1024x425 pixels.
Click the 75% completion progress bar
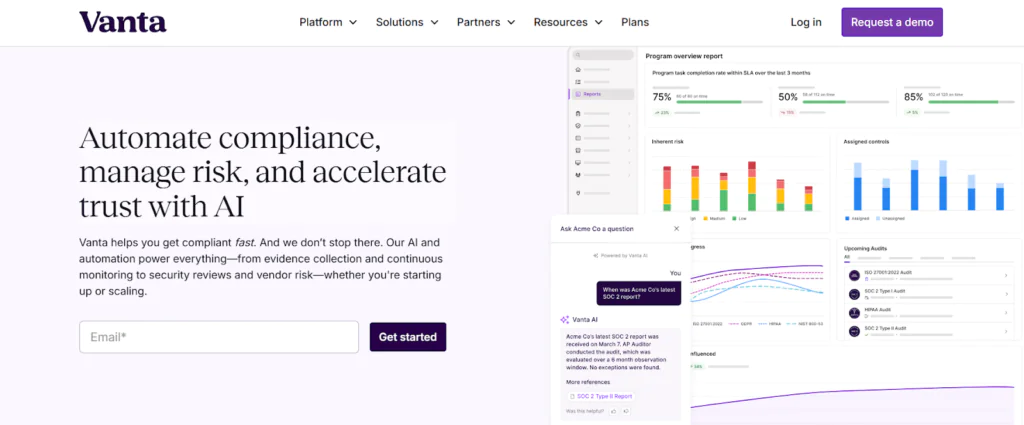click(720, 102)
